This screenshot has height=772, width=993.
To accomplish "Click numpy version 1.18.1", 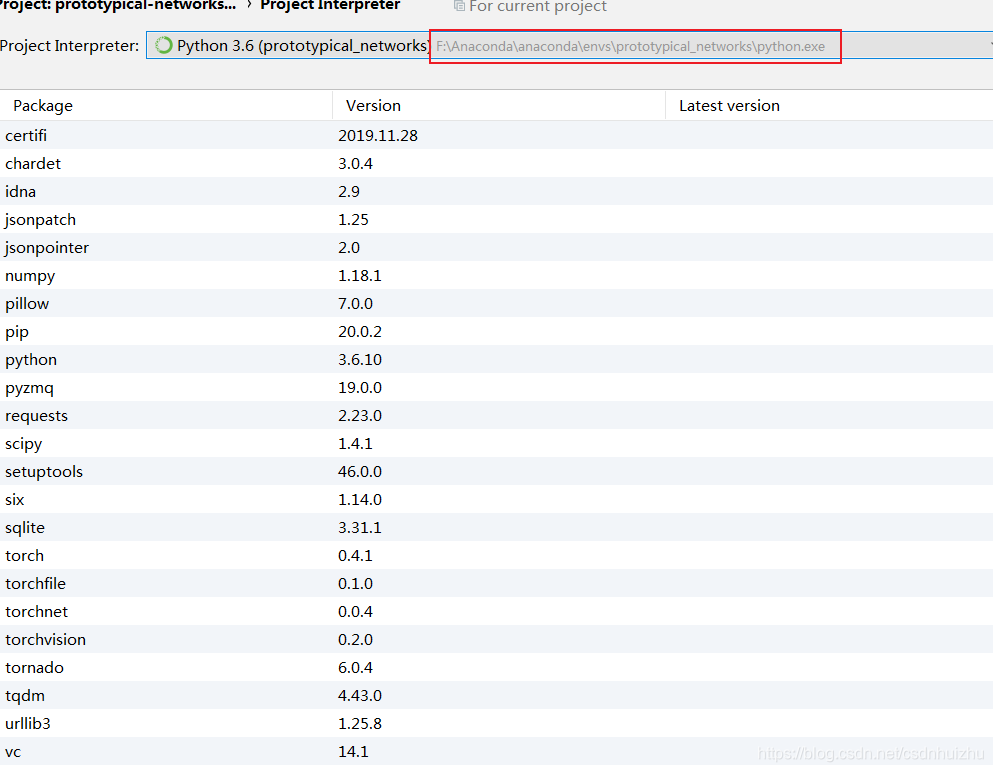I will tap(360, 275).
